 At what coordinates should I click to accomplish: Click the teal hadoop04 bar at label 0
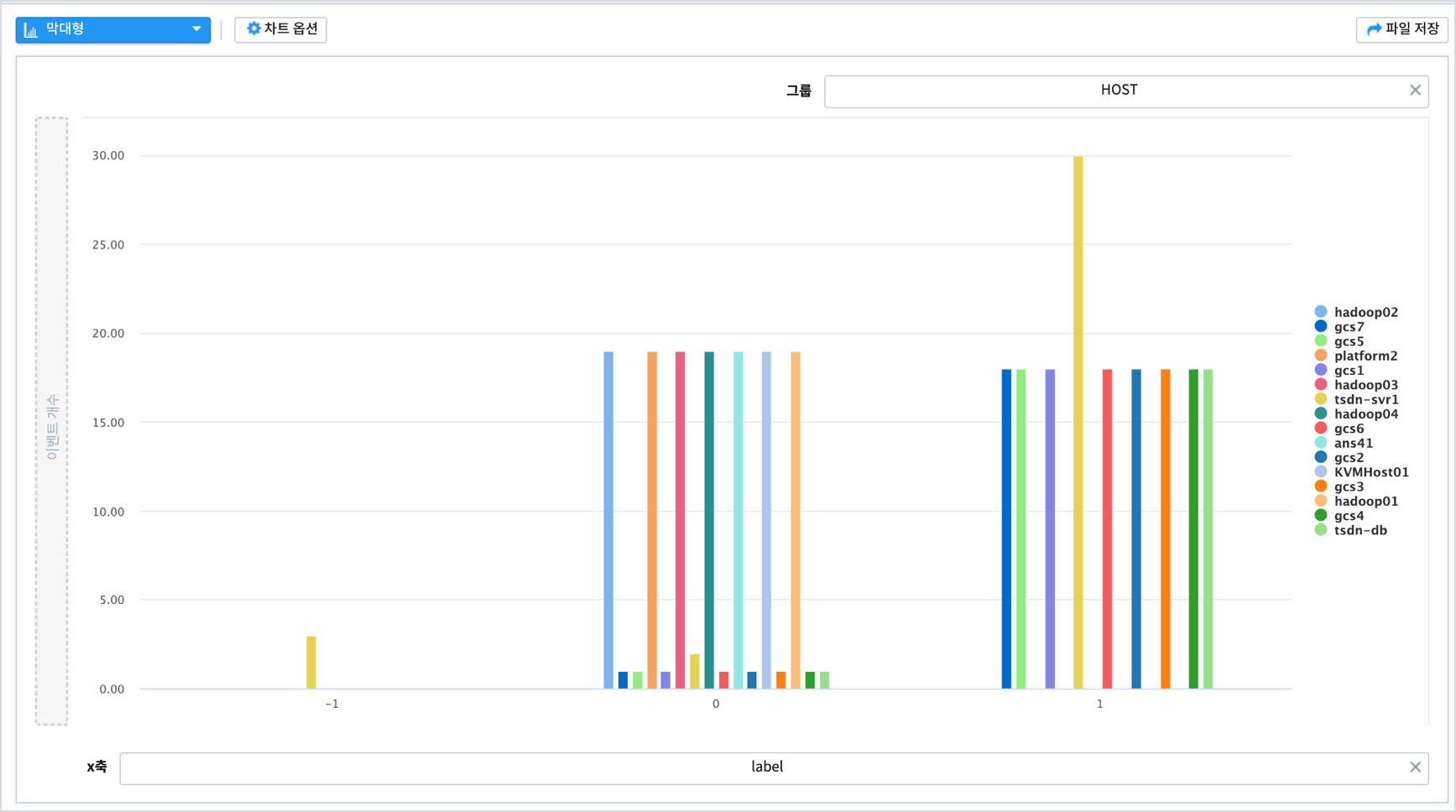tap(709, 520)
